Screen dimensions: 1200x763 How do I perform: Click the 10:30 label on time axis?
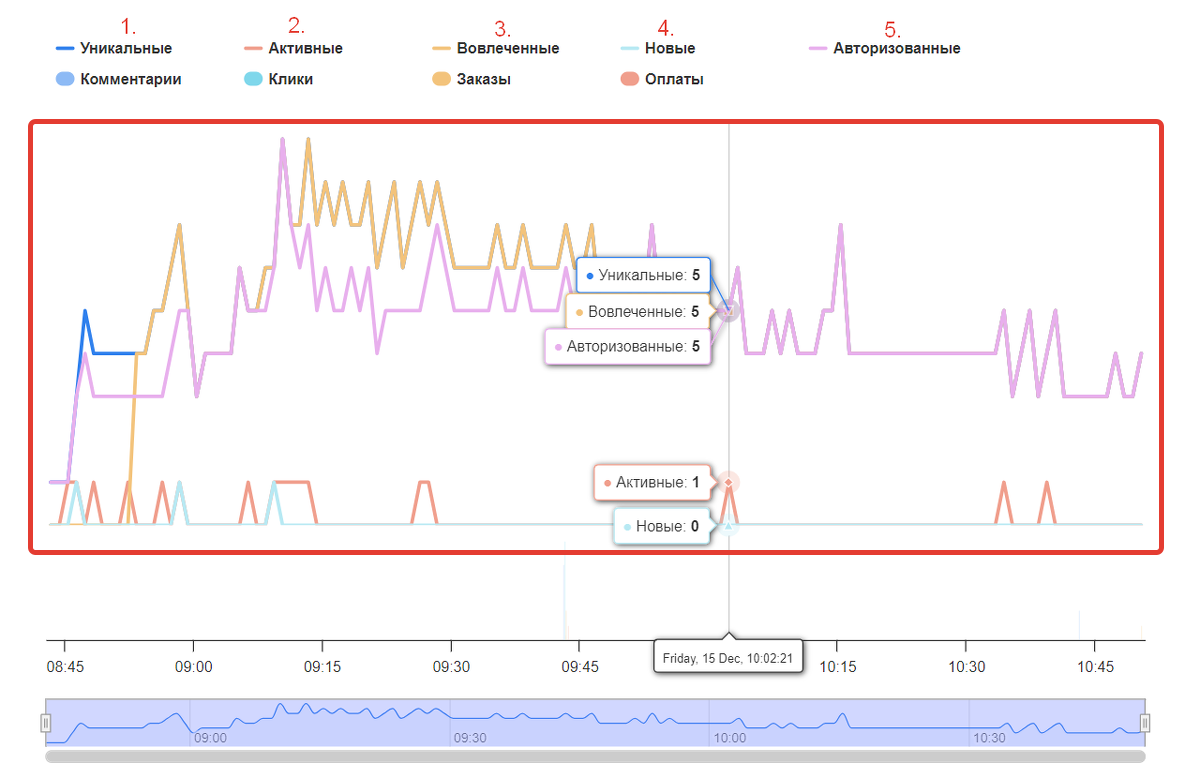pos(966,665)
